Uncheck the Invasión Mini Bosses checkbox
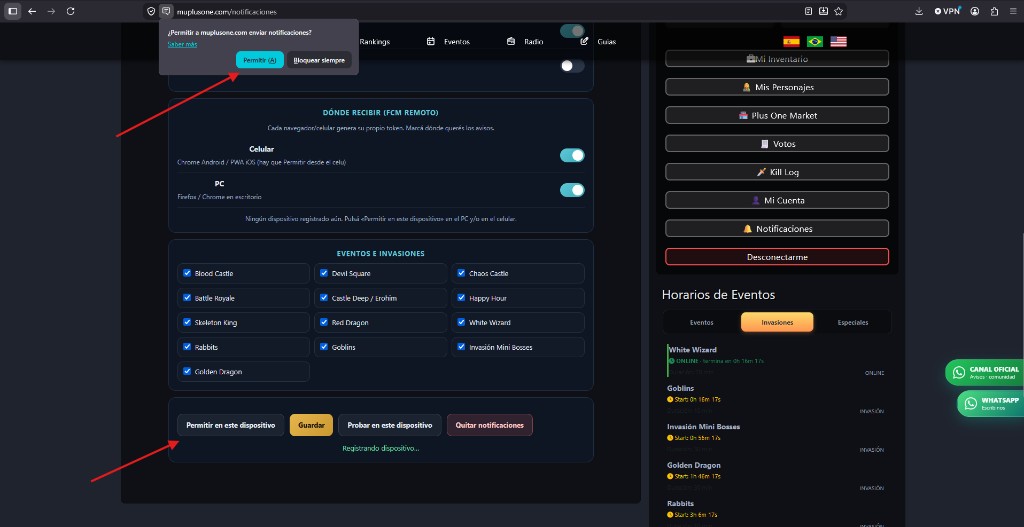Screen dimensions: 1024x527 [462, 347]
